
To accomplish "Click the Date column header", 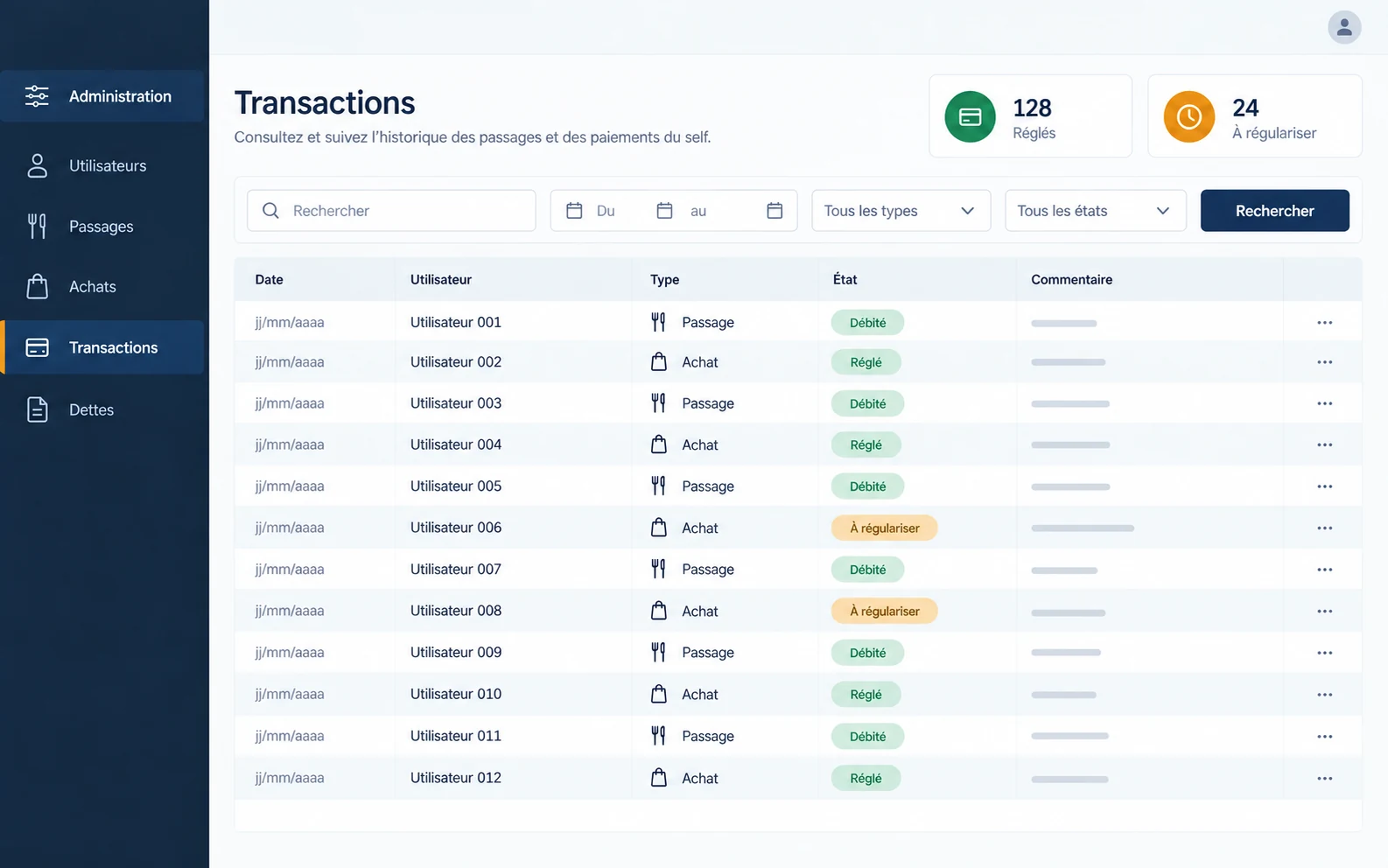I will (x=270, y=280).
